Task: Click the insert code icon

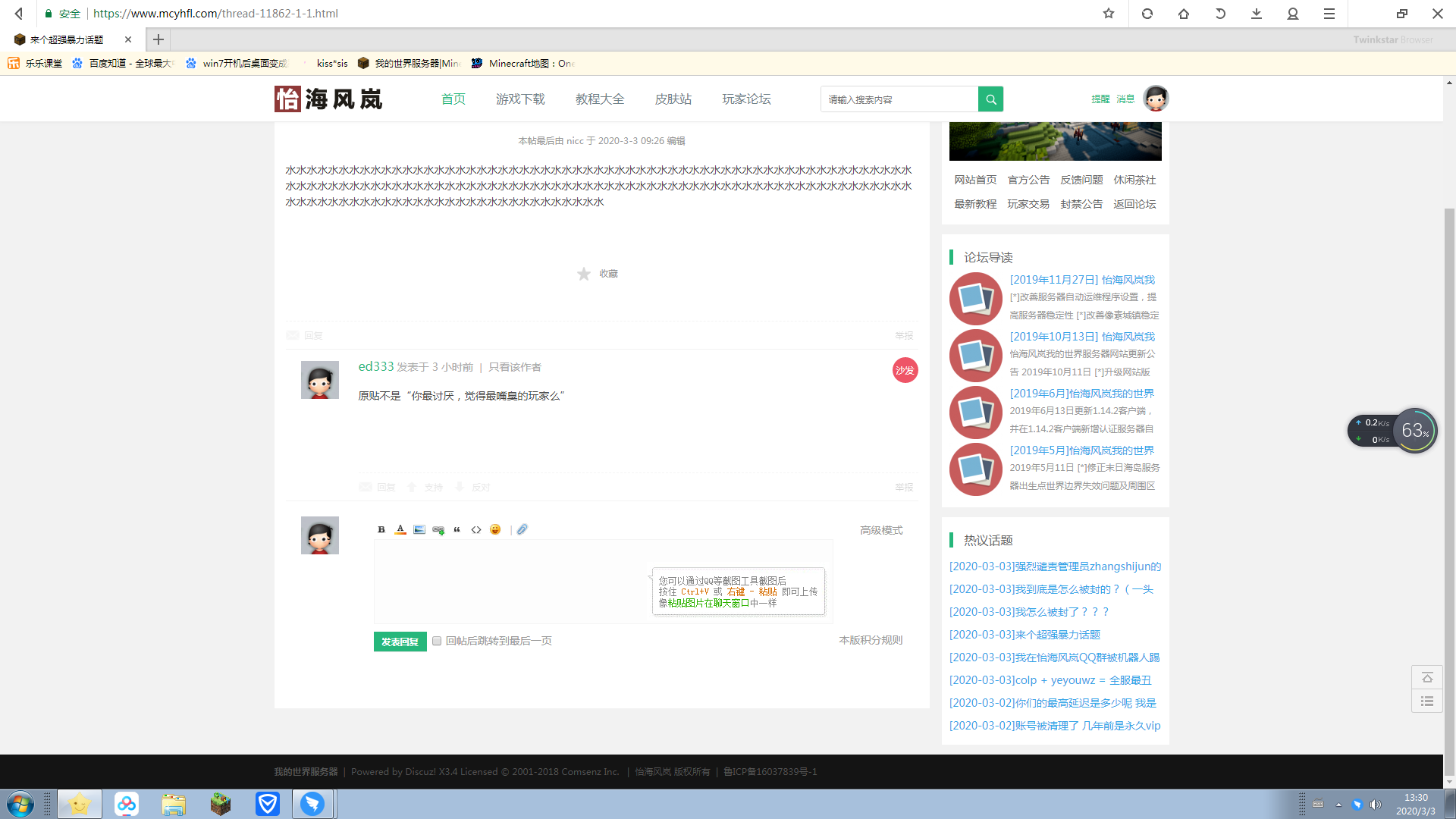Action: [476, 530]
